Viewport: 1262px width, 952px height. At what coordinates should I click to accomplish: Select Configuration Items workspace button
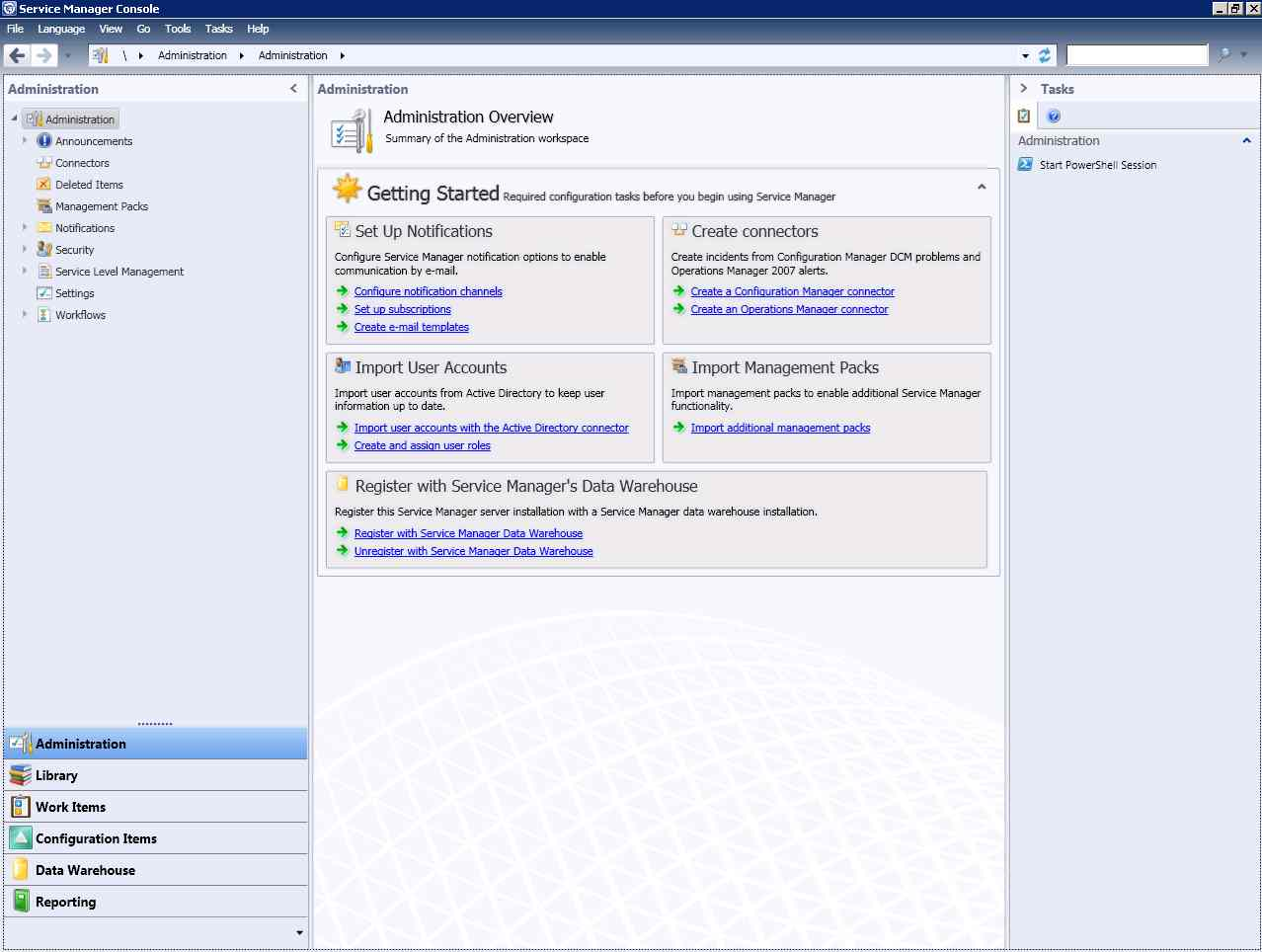point(156,838)
